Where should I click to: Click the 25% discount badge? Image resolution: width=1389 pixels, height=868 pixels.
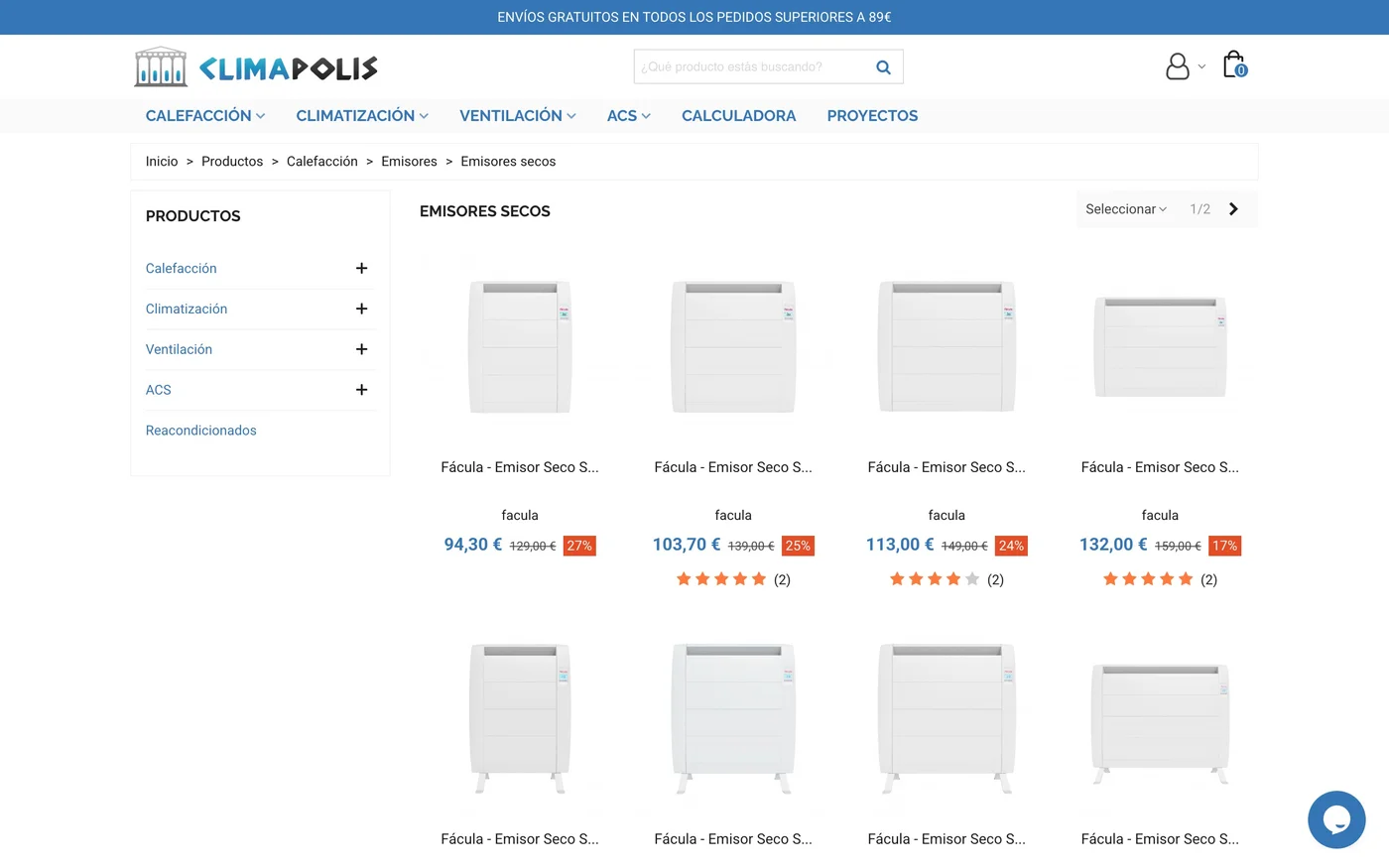coord(798,546)
